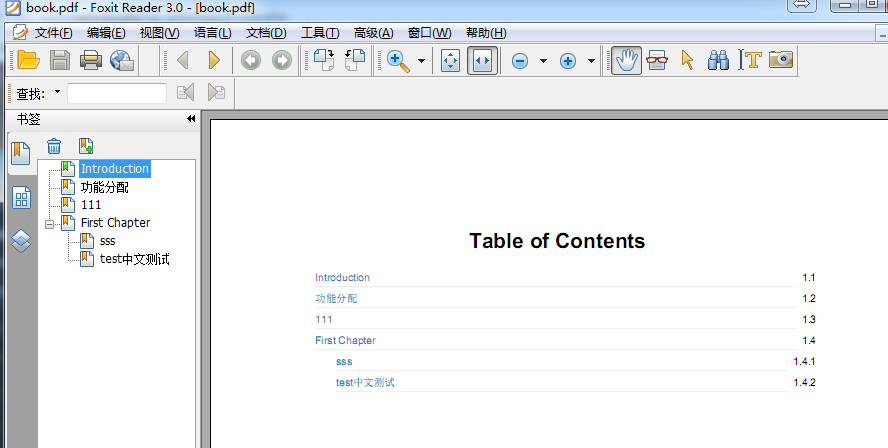Open the 窗口(W) menu
Screen dimensions: 888x448
(x=430, y=33)
